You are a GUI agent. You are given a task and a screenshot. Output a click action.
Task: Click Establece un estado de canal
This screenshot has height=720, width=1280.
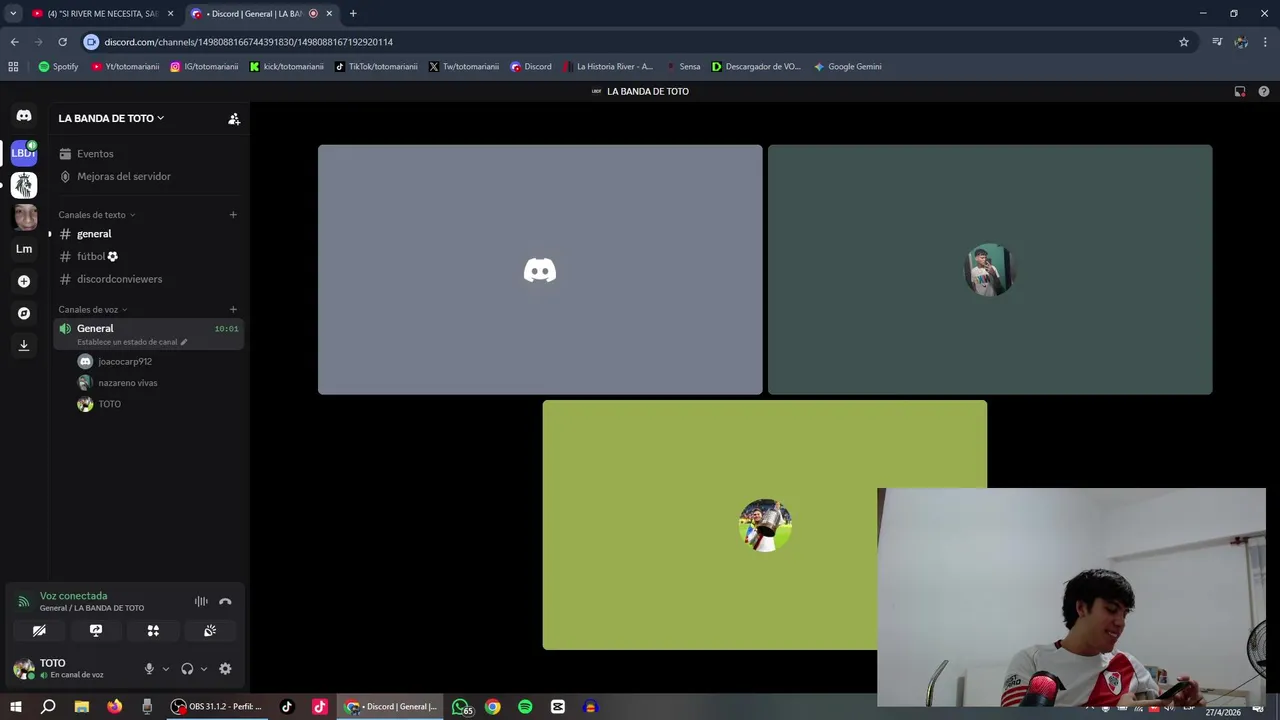[126, 342]
